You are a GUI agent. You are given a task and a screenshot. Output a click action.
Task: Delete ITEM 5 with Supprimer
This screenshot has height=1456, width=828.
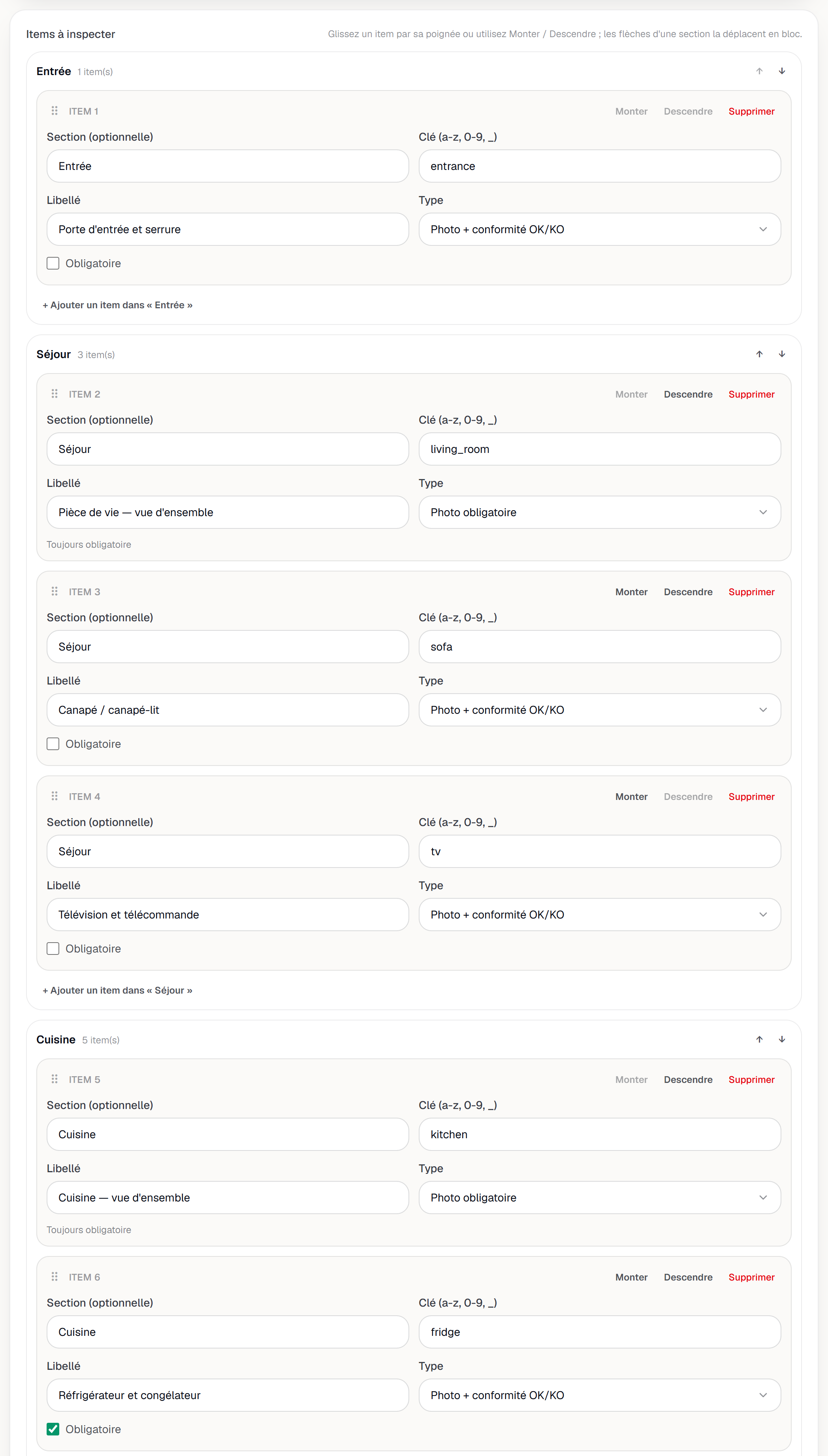pos(751,1079)
